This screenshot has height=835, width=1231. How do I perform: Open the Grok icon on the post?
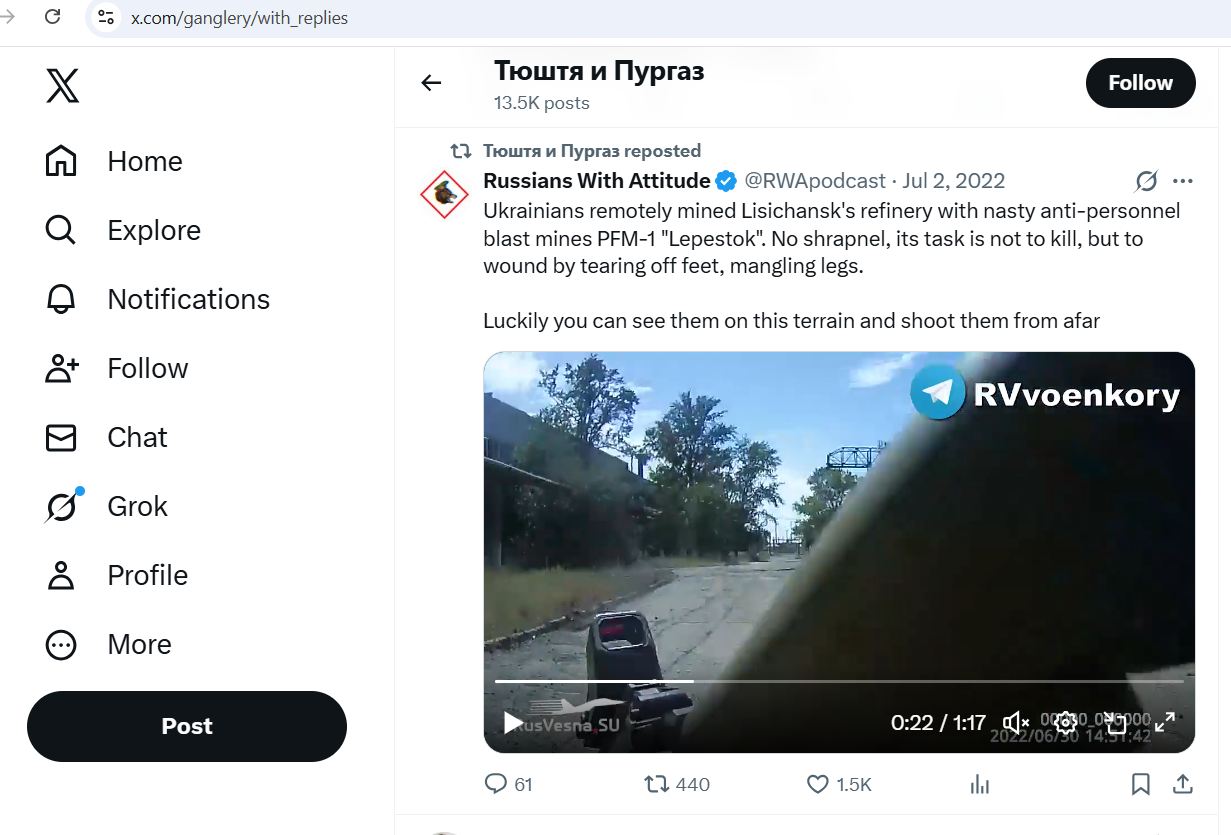tap(1146, 181)
